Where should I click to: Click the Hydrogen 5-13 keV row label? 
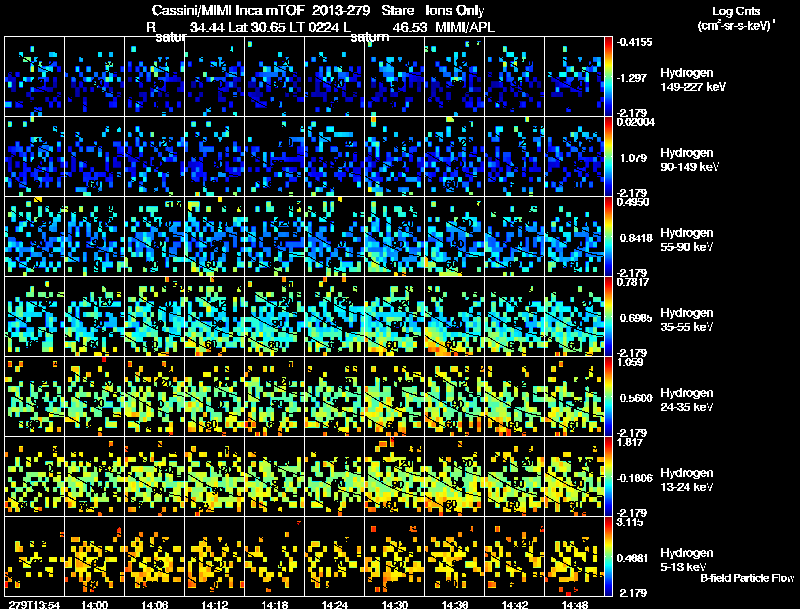687,560
